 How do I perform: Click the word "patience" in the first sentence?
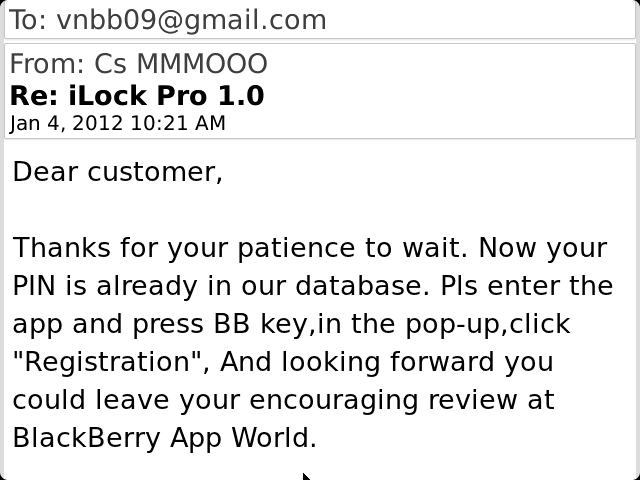[296, 248]
